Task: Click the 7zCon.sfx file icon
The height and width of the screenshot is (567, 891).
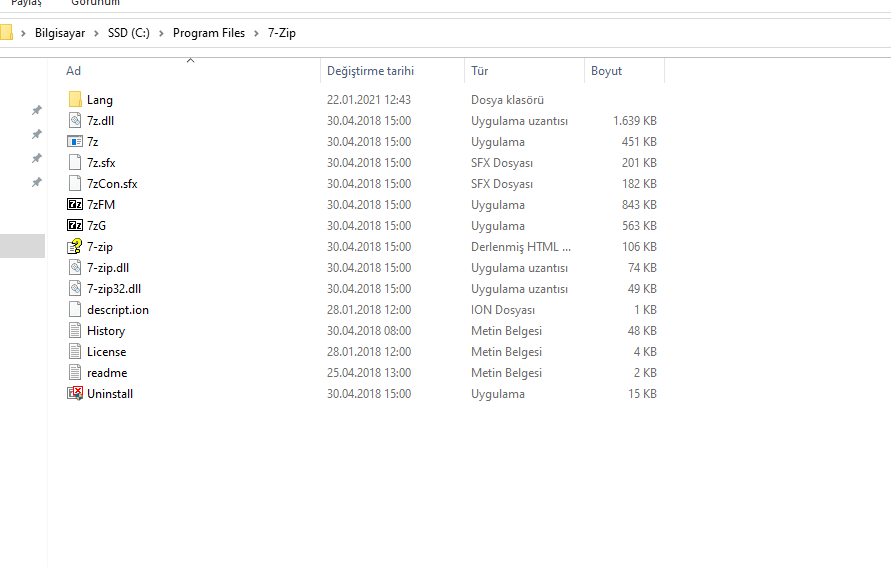Action: tap(75, 184)
